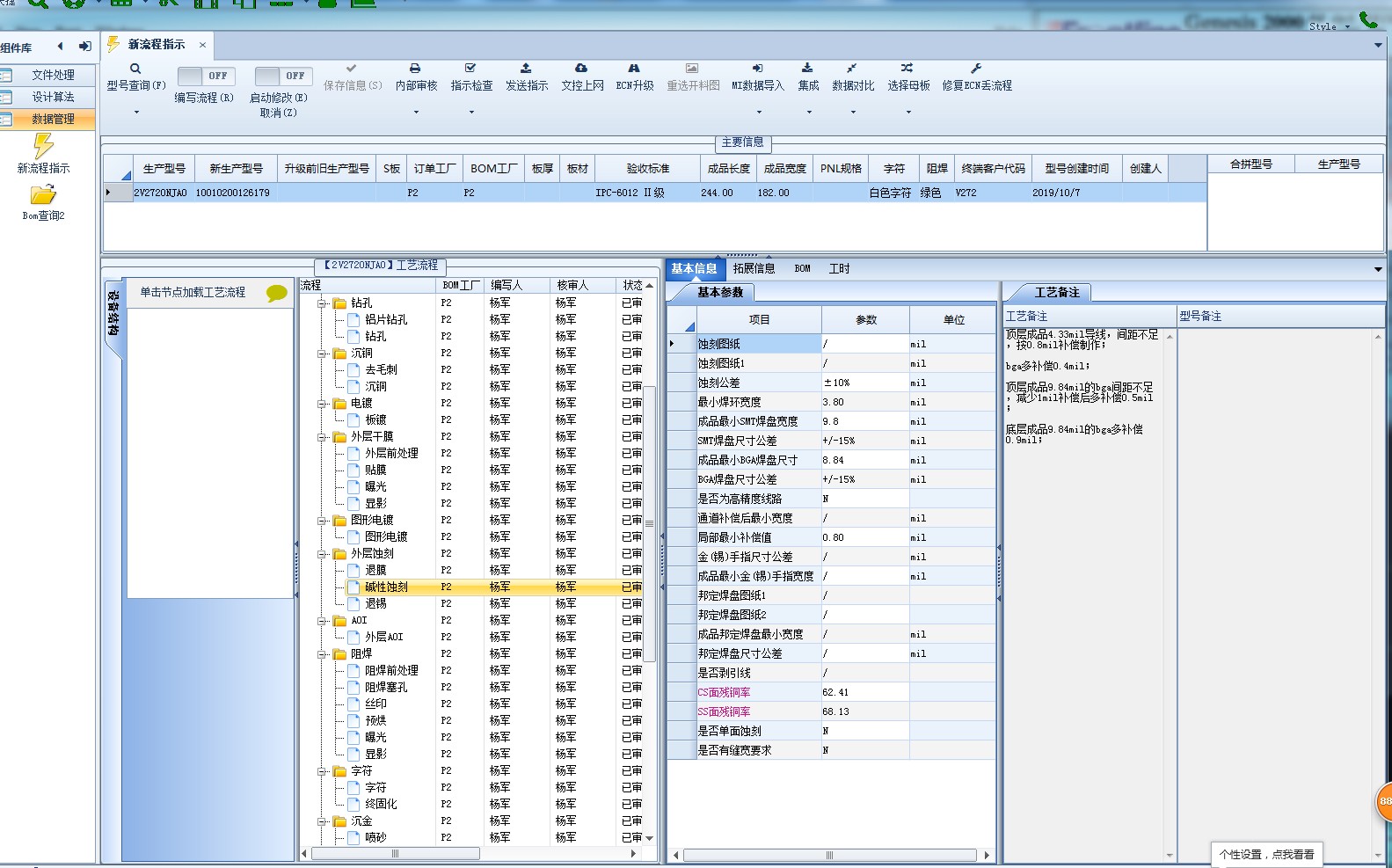This screenshot has height=868, width=1392.
Task: Switch to the 基本信息 tab
Action: (694, 269)
